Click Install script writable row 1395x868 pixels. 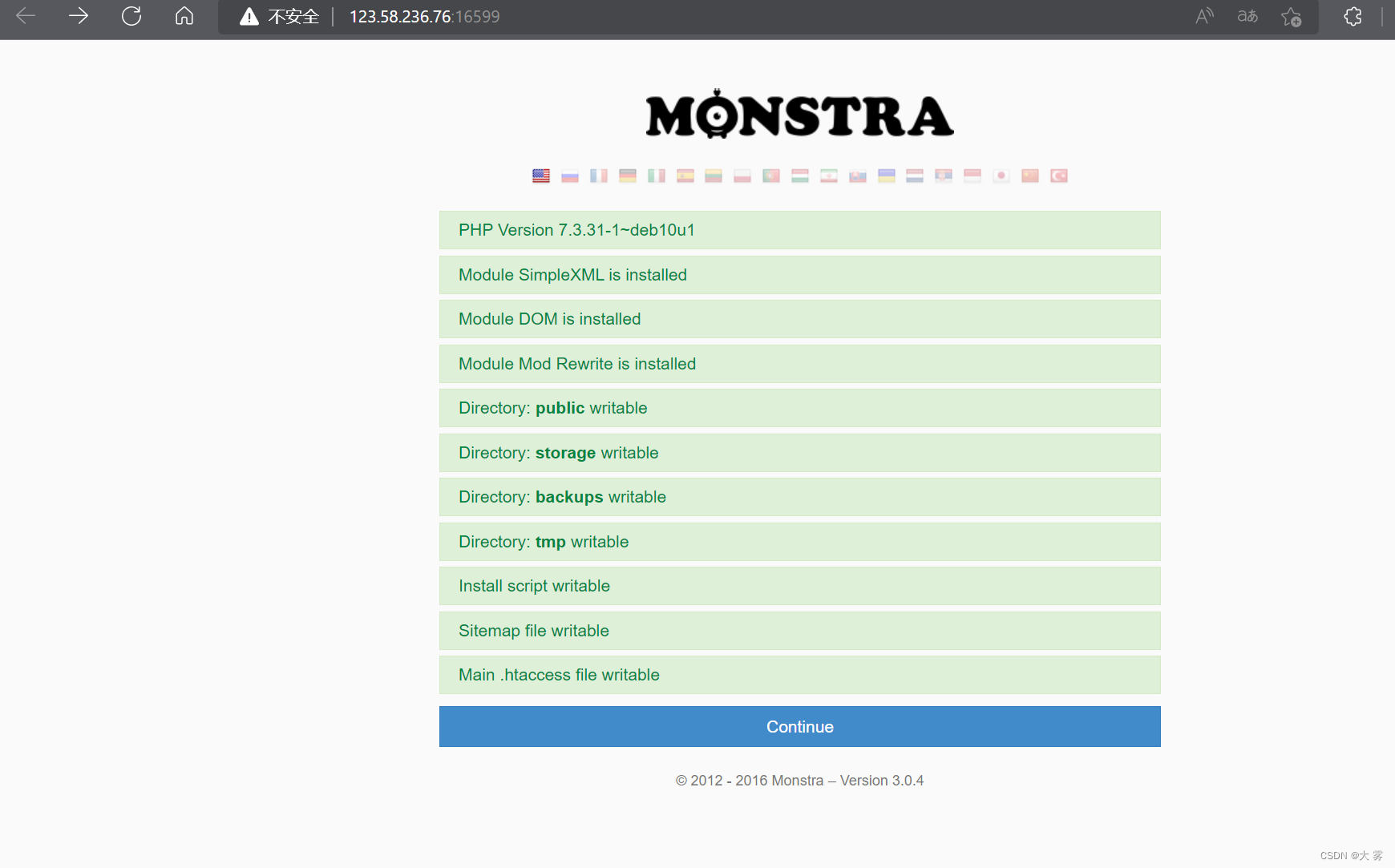(800, 586)
